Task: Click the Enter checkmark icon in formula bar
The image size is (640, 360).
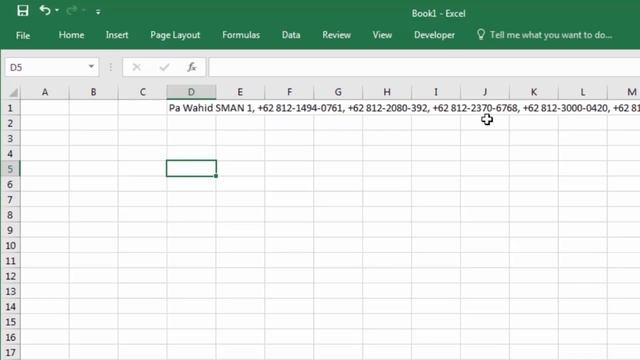Action: pos(164,67)
